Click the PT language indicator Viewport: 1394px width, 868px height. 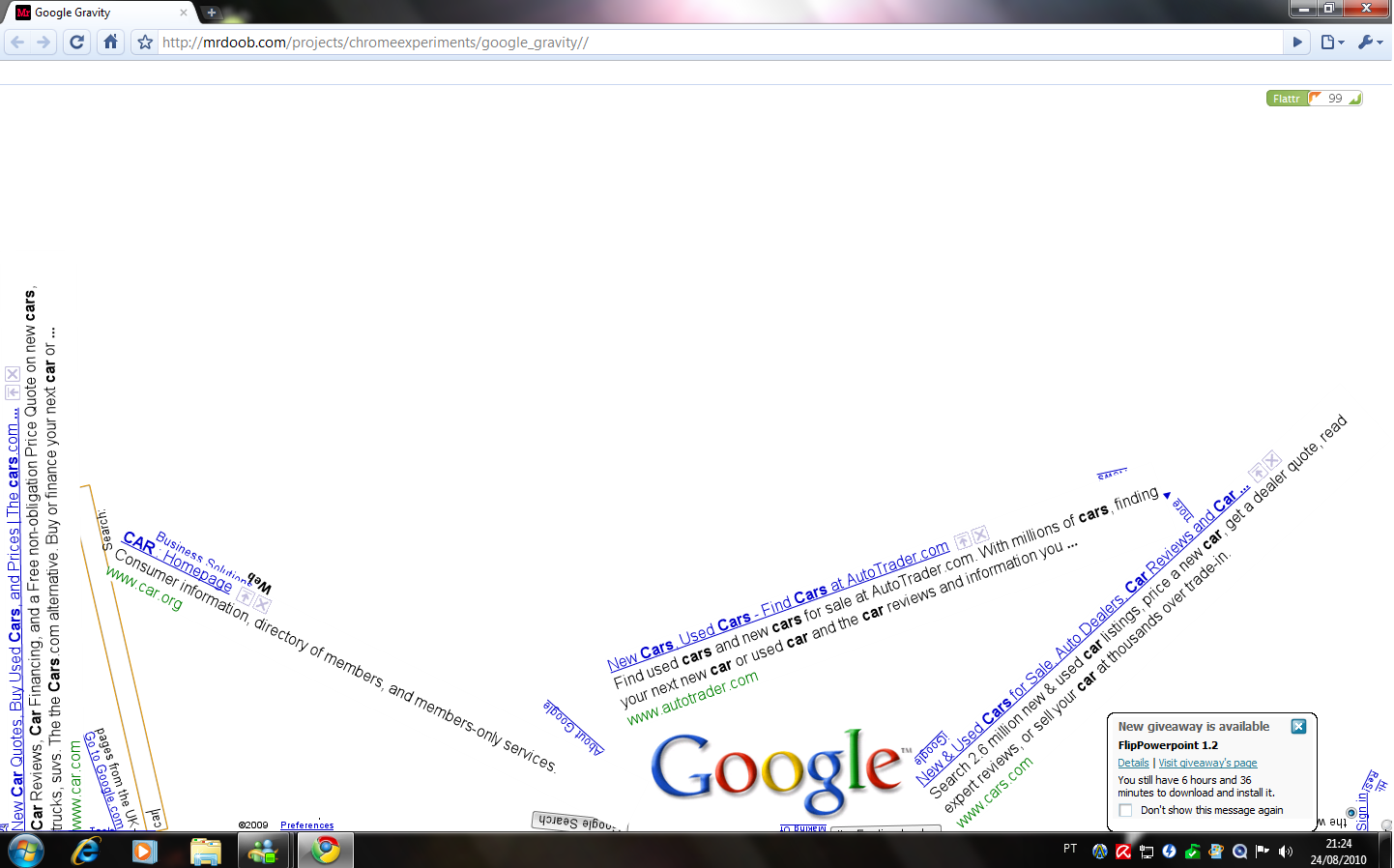[x=1070, y=849]
